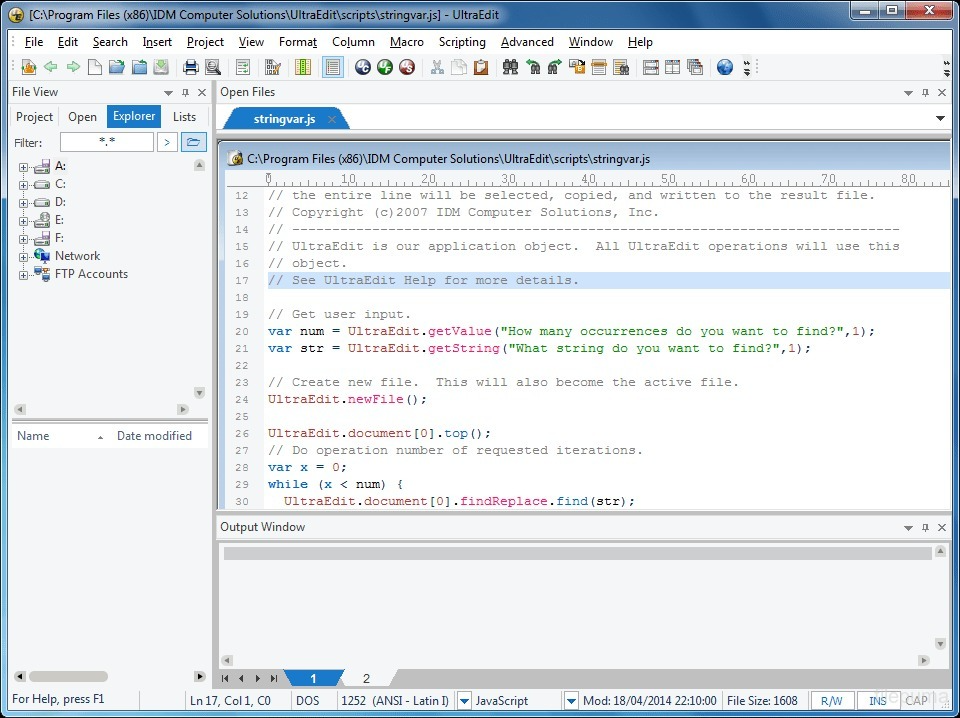Sort files by Date modified column
The image size is (960, 718).
(156, 436)
